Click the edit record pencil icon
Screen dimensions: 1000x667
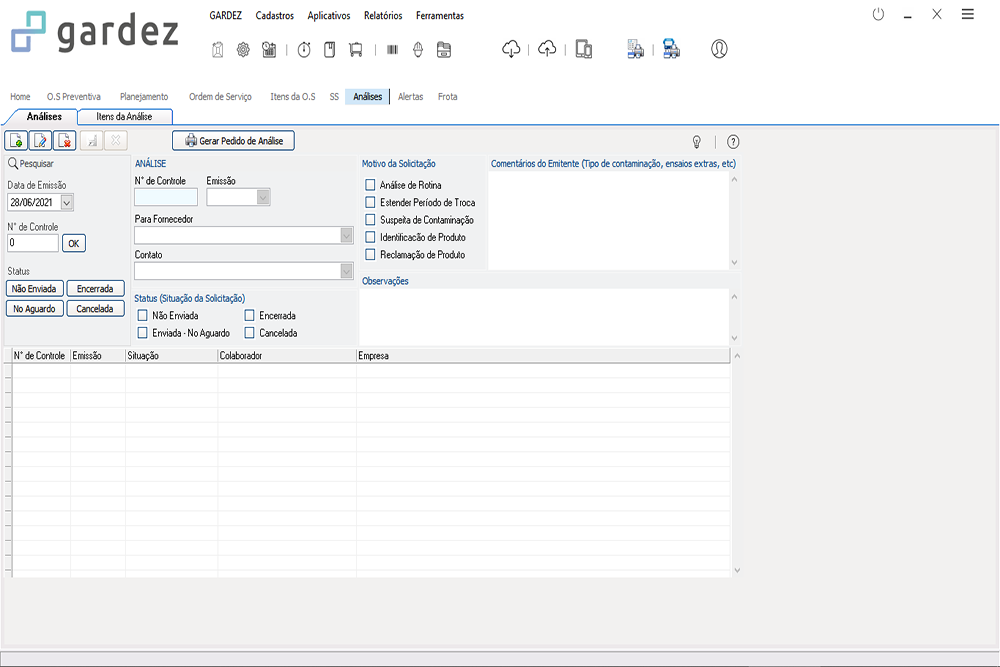[40, 140]
